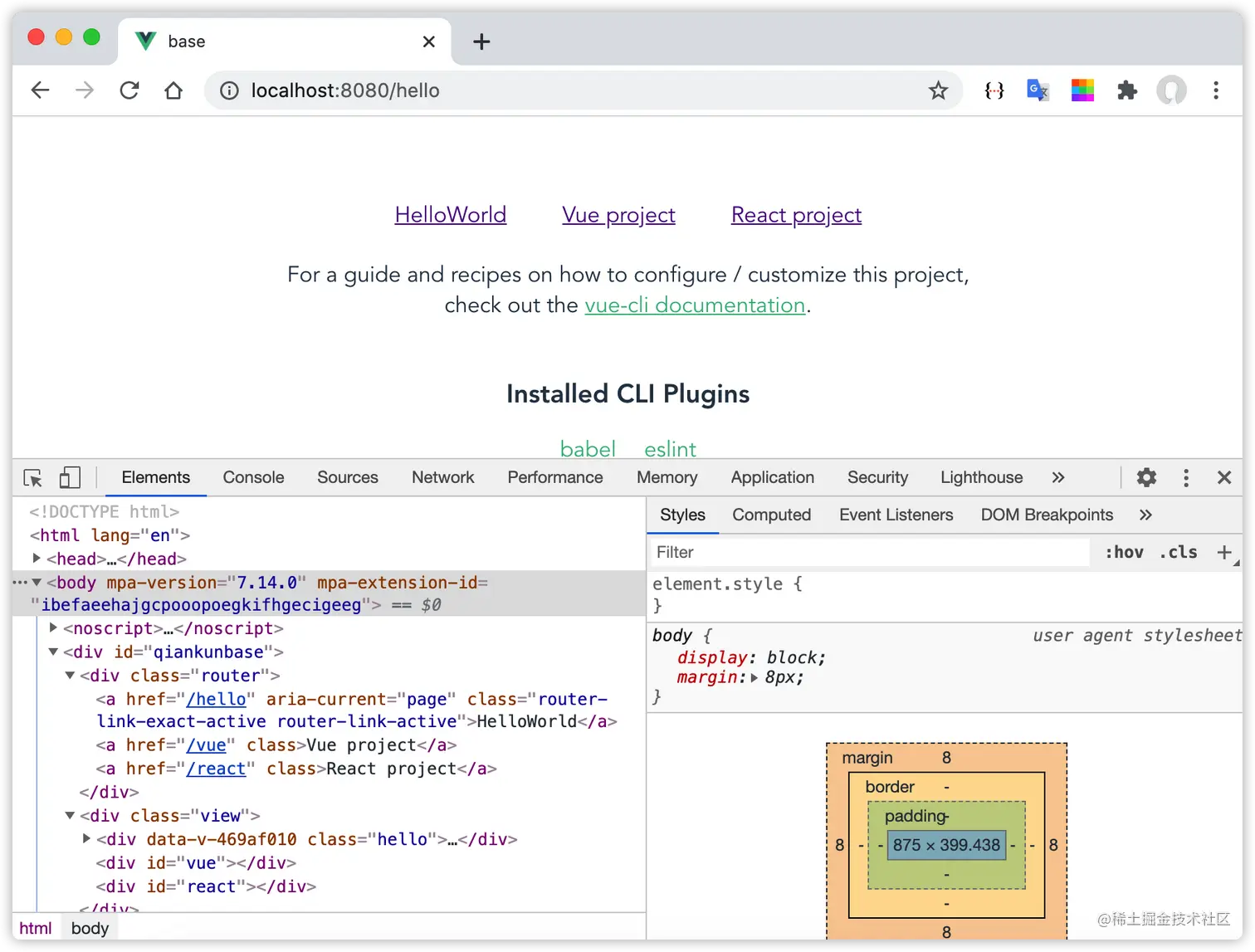Collapse the div class router node
Viewport: 1255px width, 952px height.
click(x=70, y=676)
